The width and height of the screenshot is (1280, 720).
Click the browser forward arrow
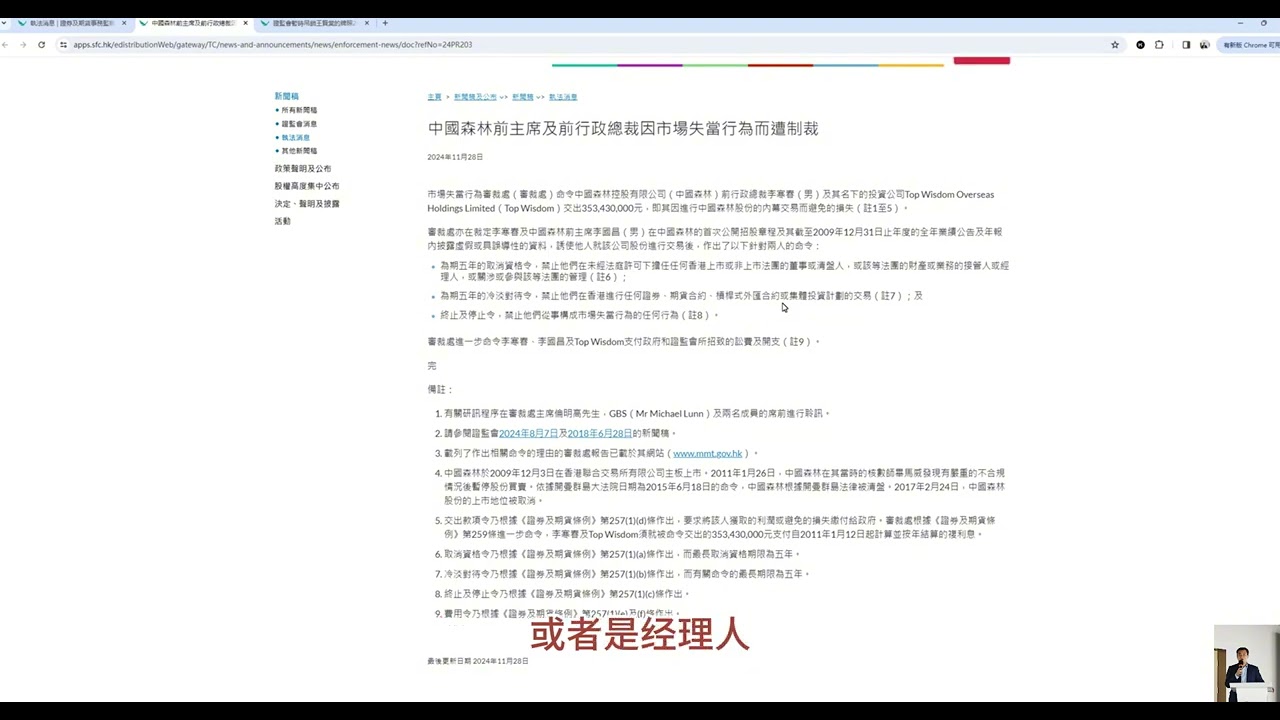23,45
